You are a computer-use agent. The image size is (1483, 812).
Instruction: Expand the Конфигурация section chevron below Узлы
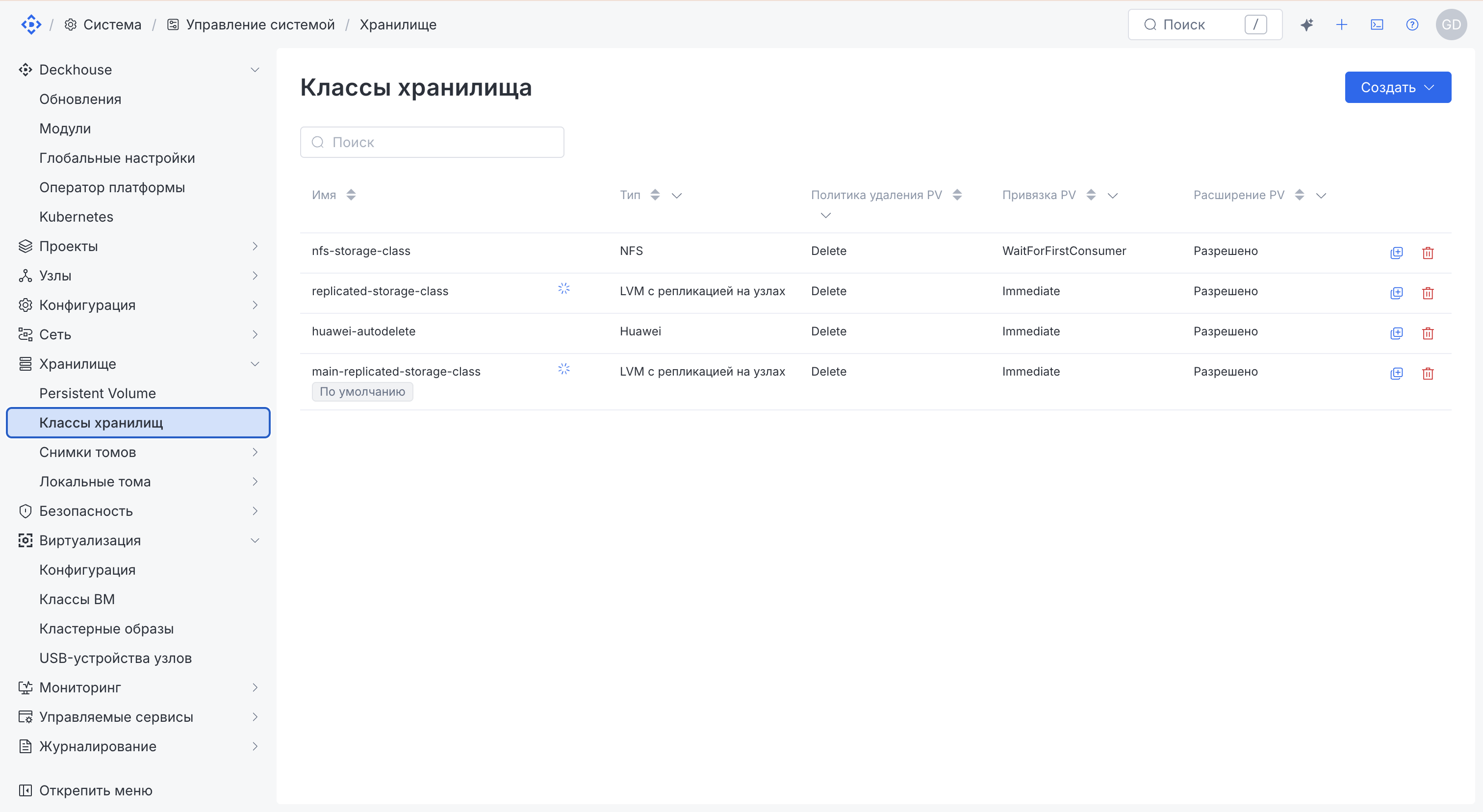point(255,305)
